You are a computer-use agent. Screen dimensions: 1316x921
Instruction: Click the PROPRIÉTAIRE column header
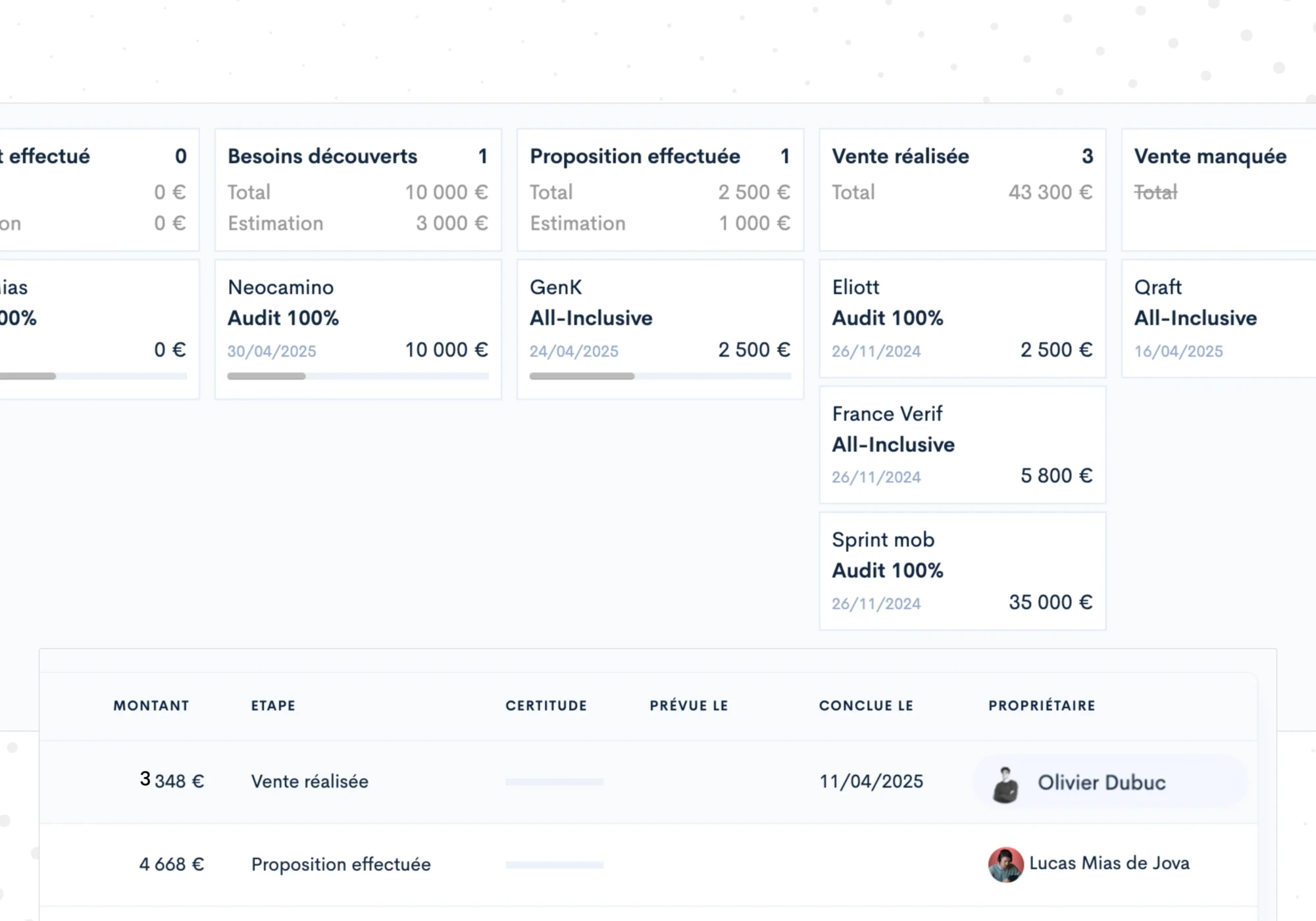1042,706
